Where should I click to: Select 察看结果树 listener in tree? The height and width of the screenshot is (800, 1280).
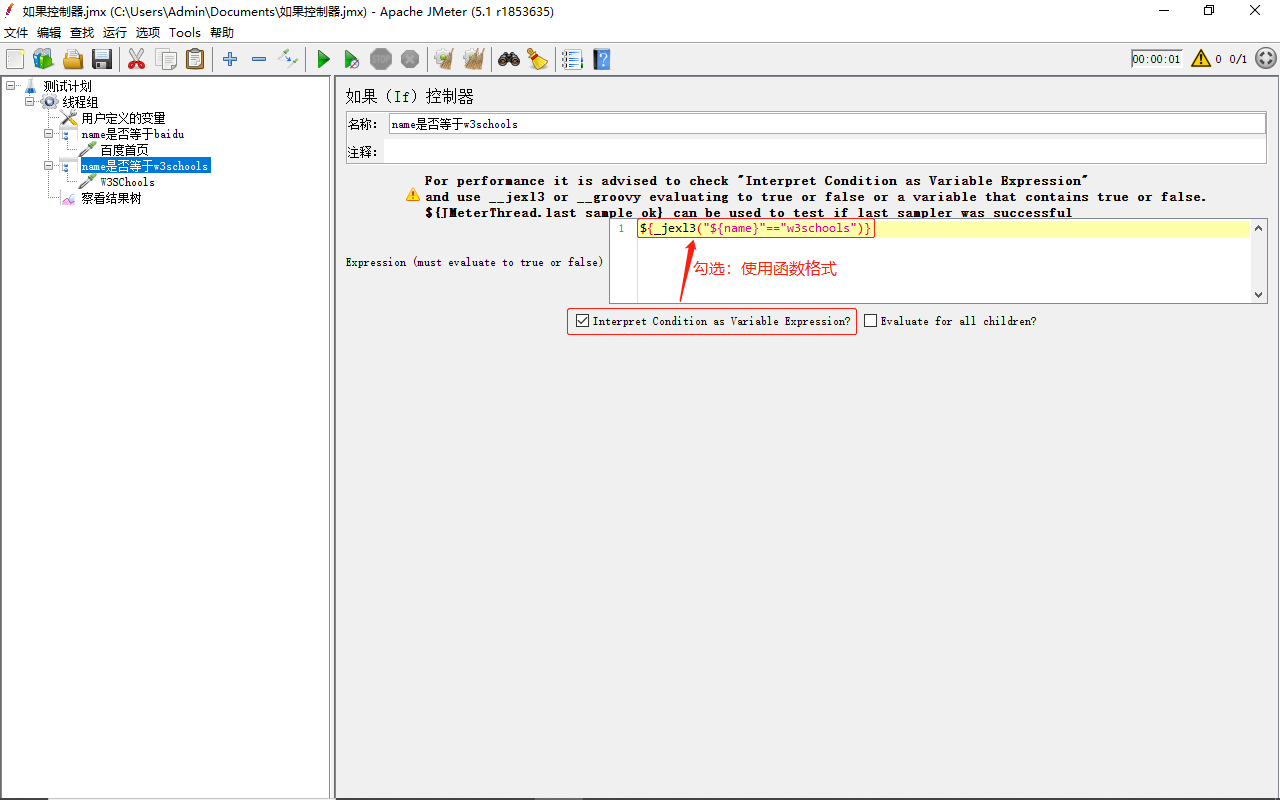[x=111, y=198]
